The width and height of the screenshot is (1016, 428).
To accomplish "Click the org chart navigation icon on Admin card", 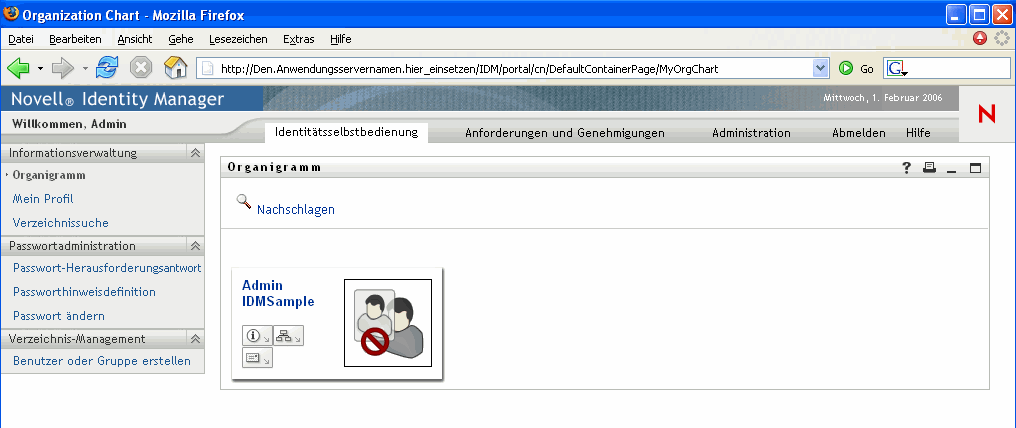I will pos(288,335).
